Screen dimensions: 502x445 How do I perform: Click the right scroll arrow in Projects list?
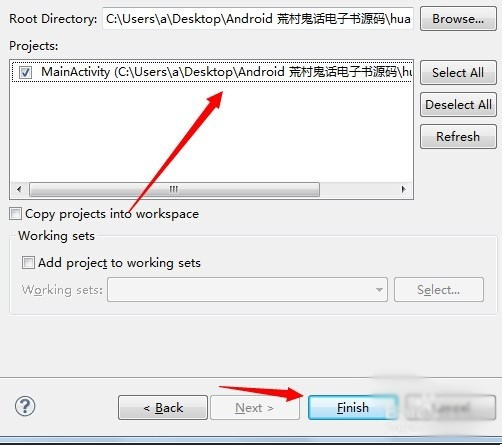pos(403,189)
